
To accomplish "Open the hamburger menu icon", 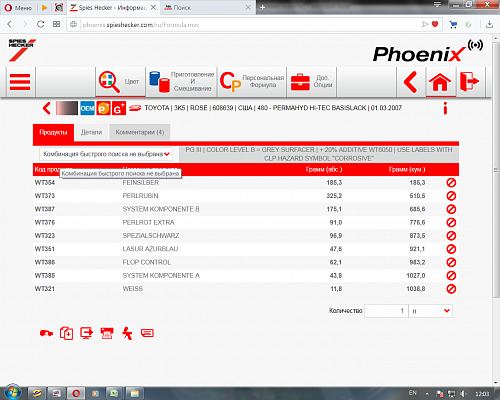I will point(20,82).
